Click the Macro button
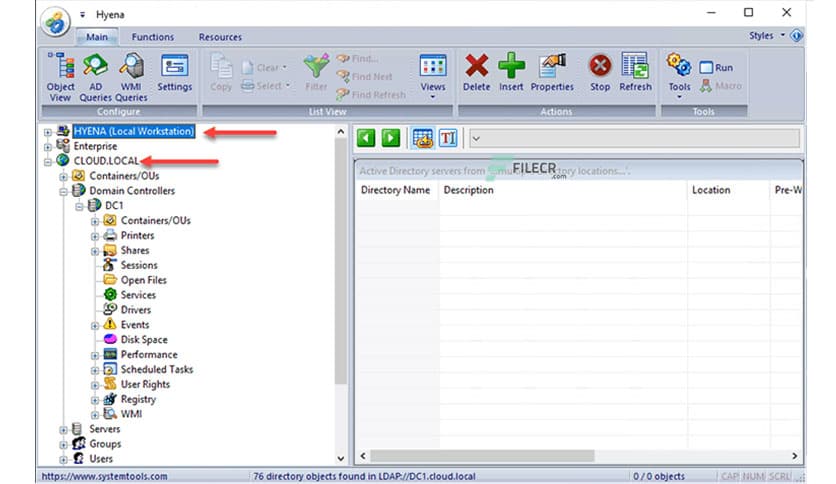The width and height of the screenshot is (836, 484). coord(721,85)
